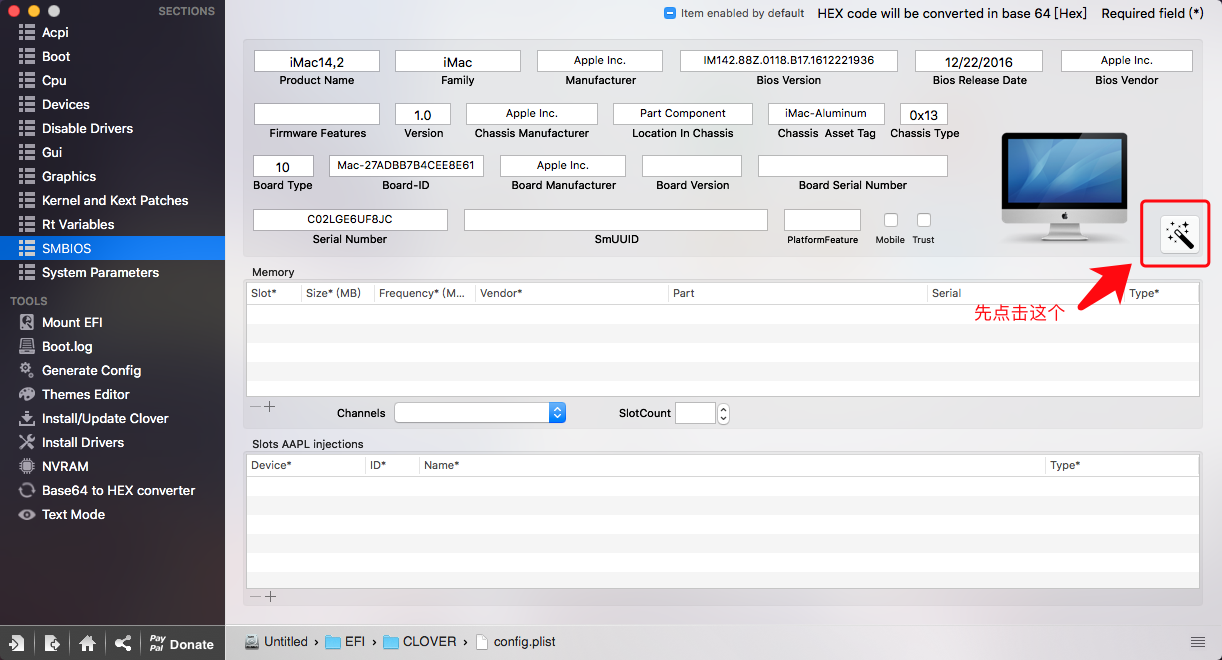
Task: Click the Product Name field
Action: click(x=317, y=61)
